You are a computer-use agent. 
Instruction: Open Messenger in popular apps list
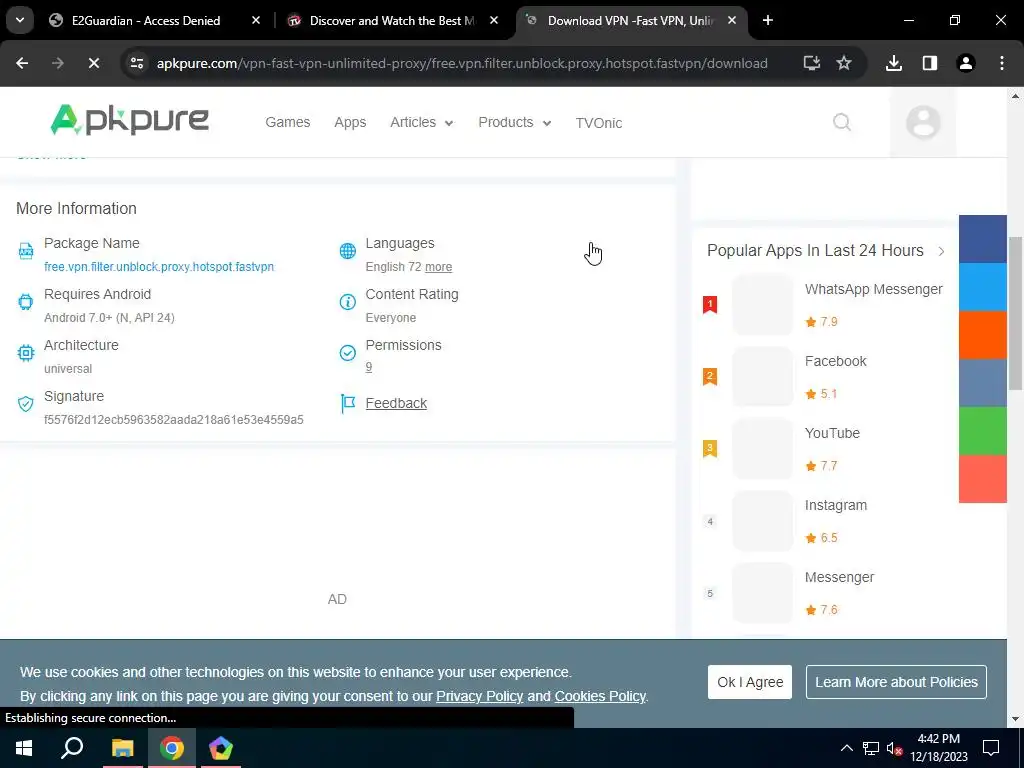click(839, 577)
